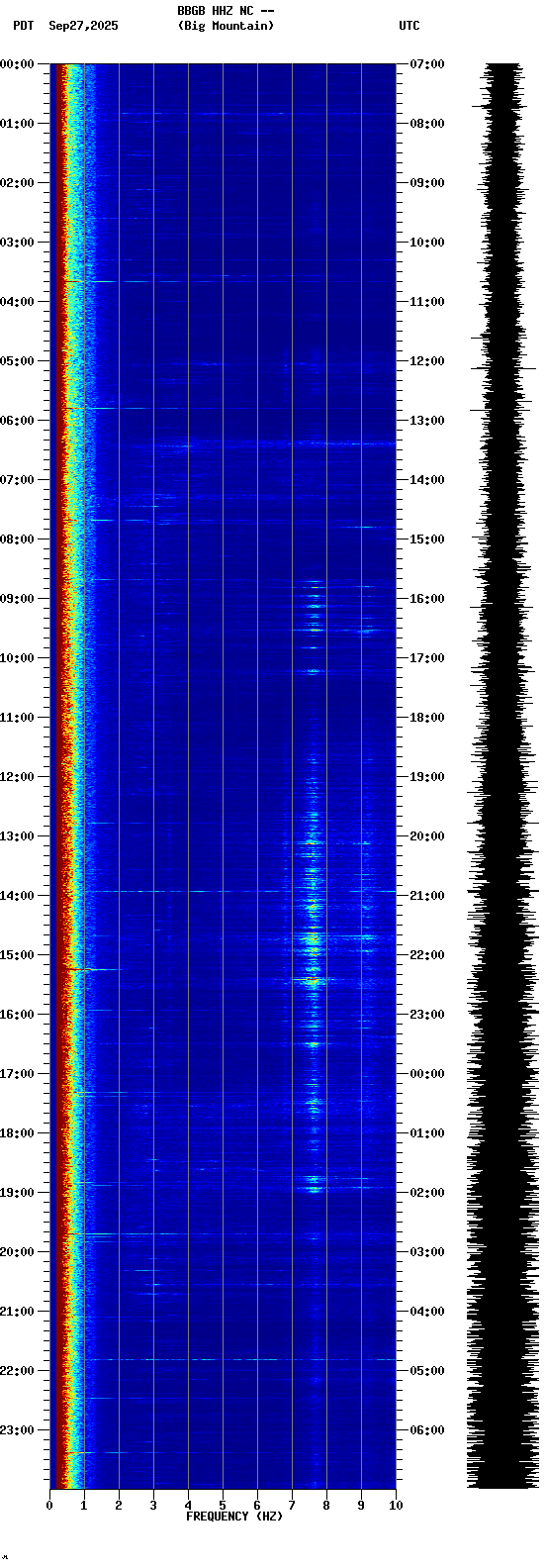Click the '06:00' UTC time label

pyautogui.click(x=427, y=1430)
